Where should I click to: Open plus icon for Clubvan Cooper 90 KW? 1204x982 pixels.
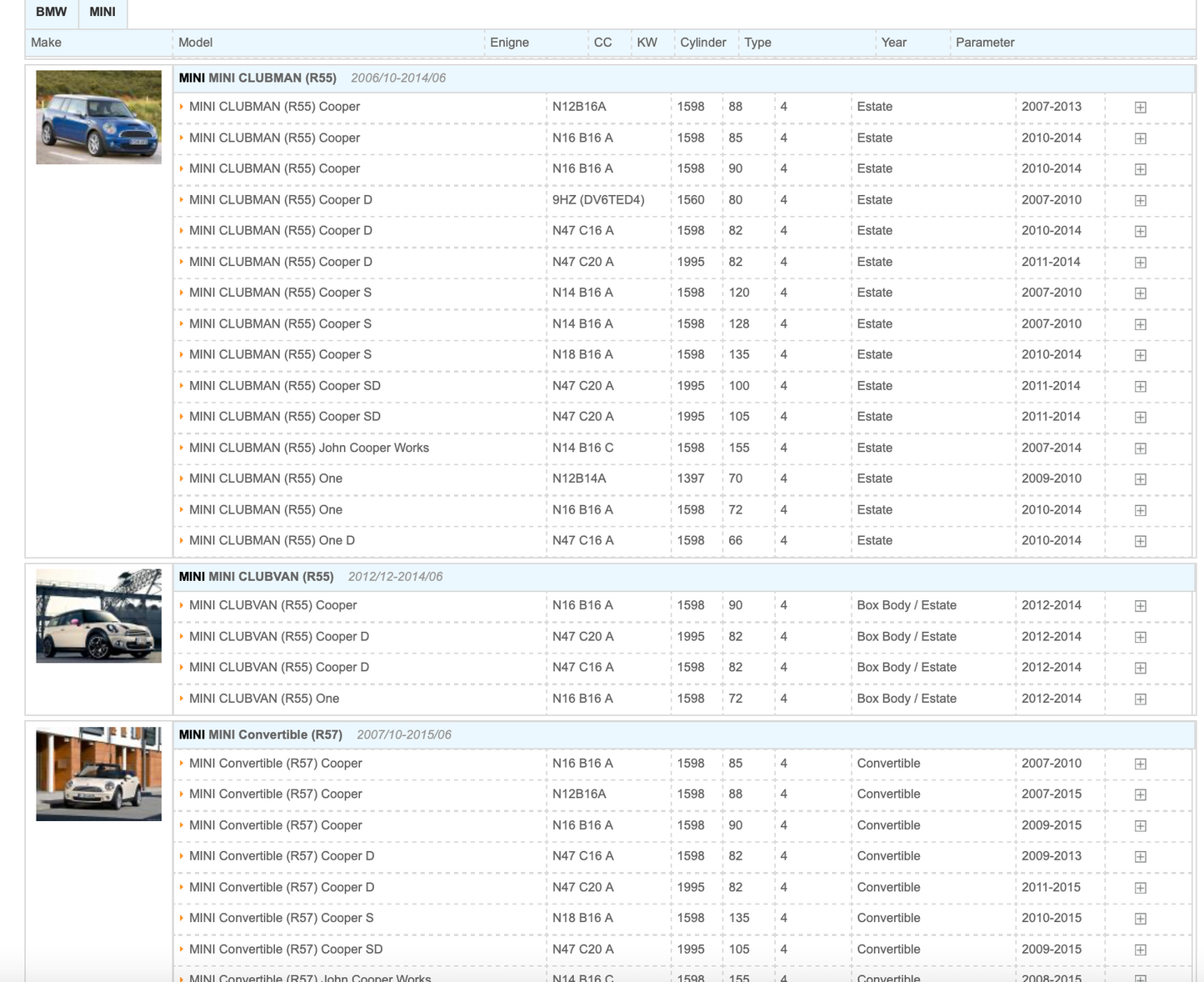[x=1141, y=606]
